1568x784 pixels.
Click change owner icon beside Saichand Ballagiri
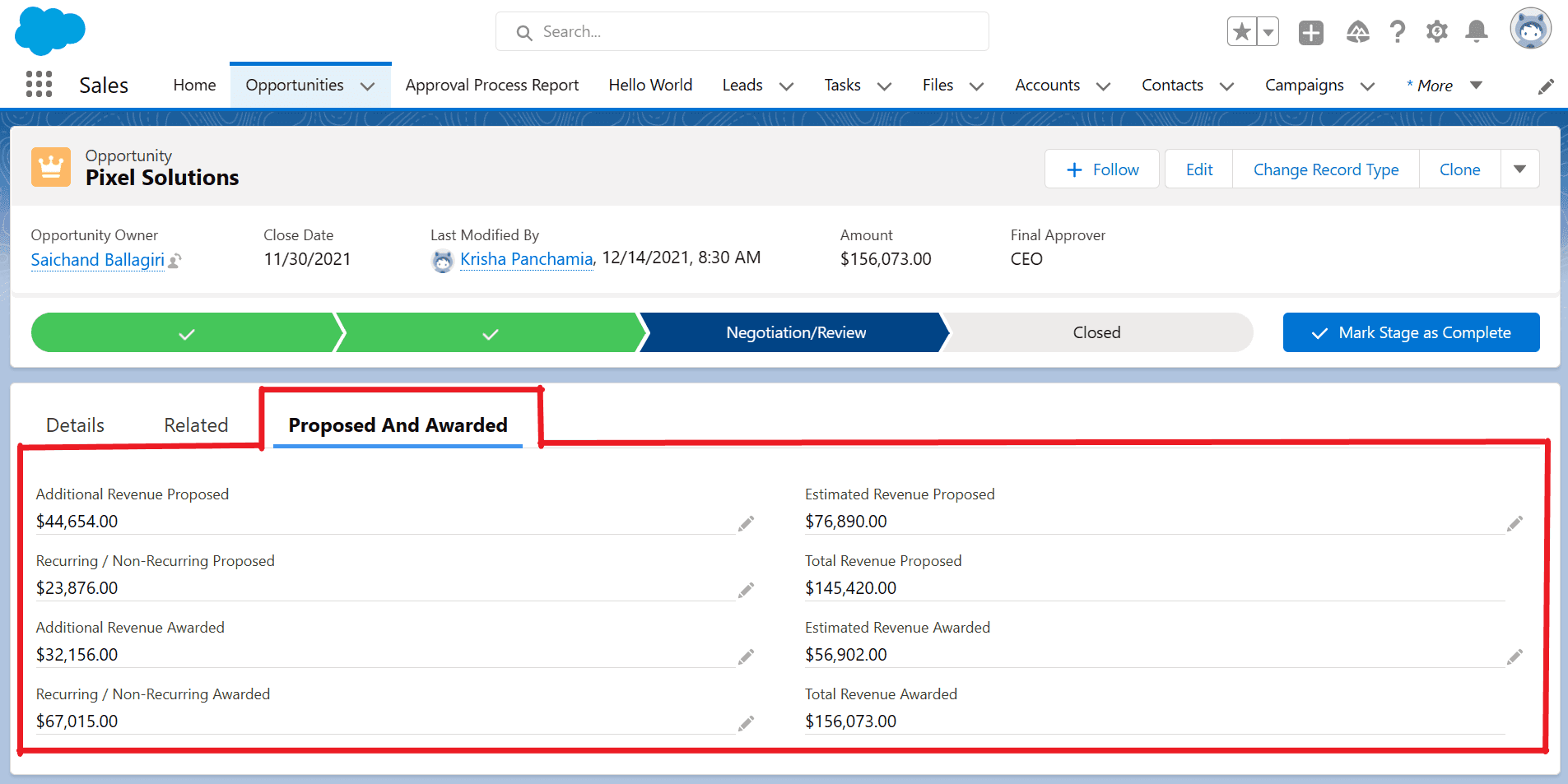tap(174, 261)
